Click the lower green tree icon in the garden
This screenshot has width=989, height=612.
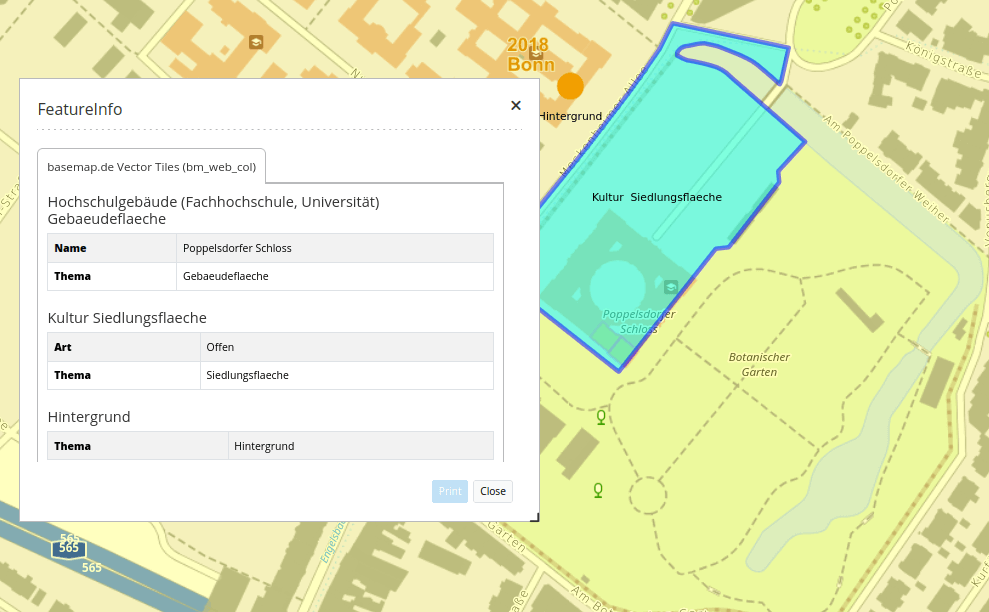click(x=598, y=489)
